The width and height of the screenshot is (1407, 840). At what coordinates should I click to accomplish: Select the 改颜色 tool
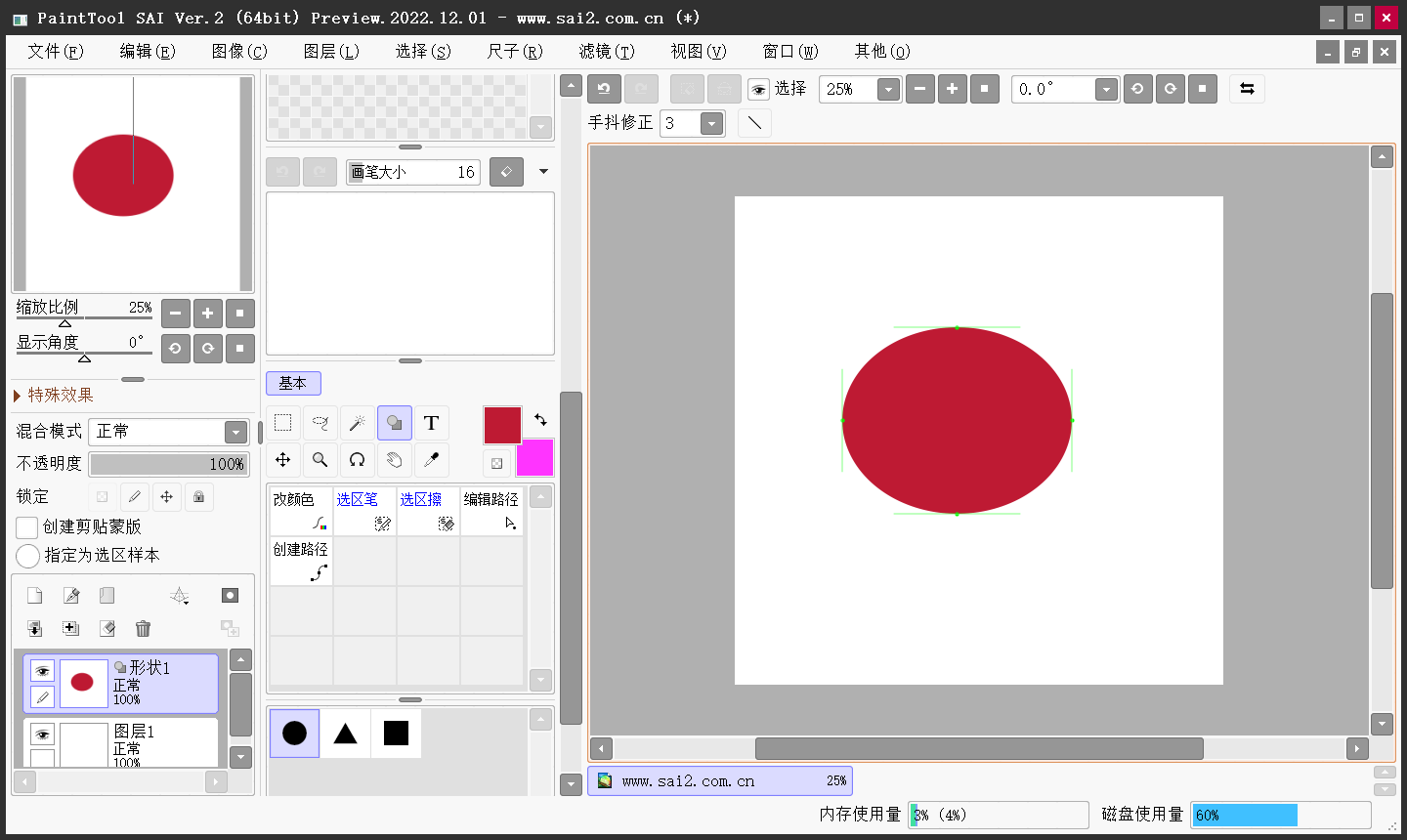tap(301, 510)
